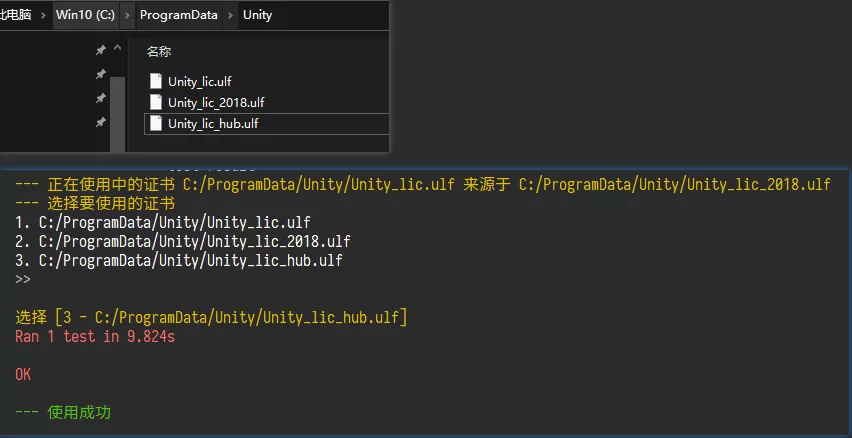Click the file icon of Unity_lic.ulf

[156, 81]
